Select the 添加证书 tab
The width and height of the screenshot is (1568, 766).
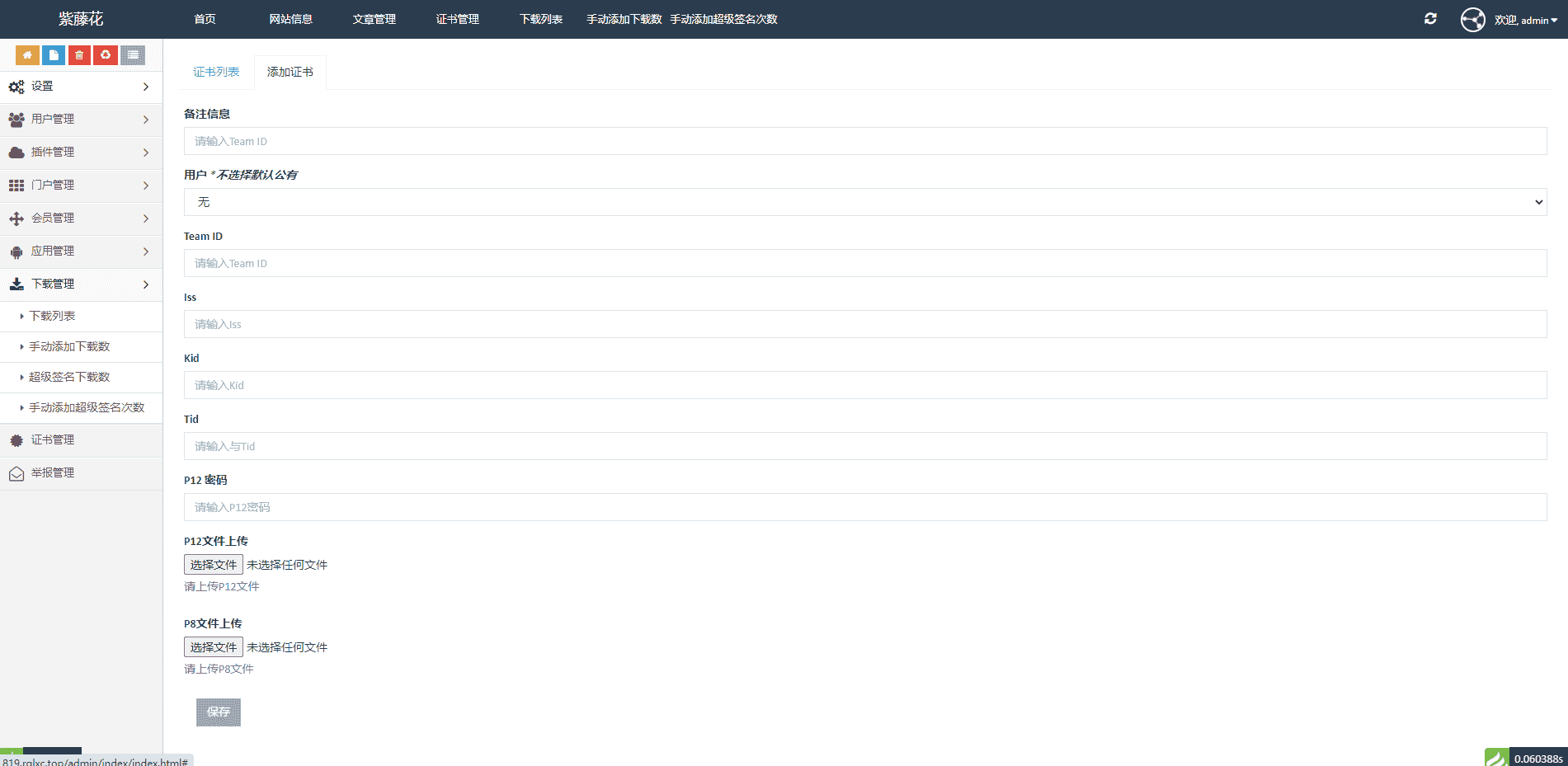pos(290,72)
